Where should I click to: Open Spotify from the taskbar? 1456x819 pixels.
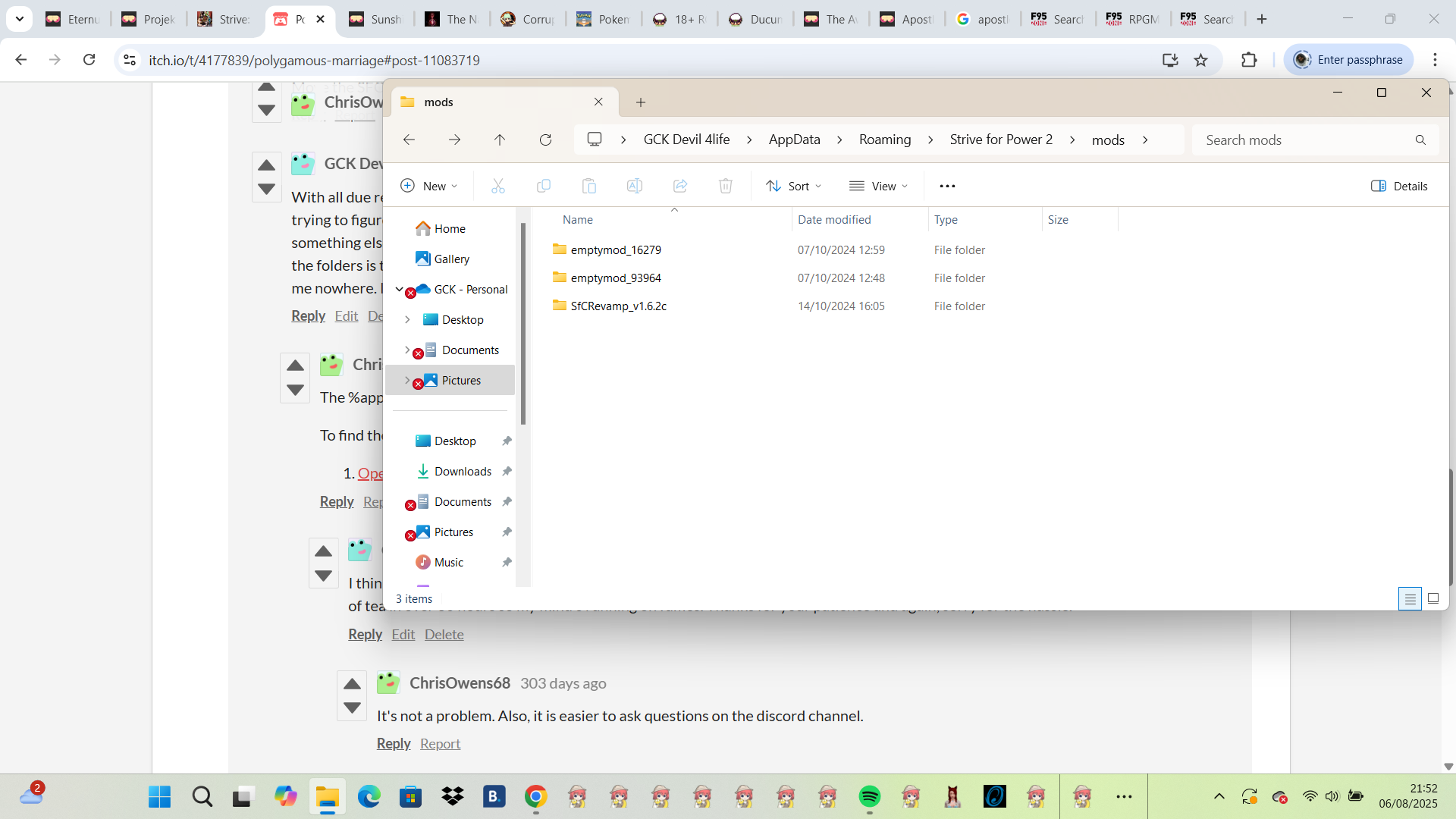tap(869, 796)
